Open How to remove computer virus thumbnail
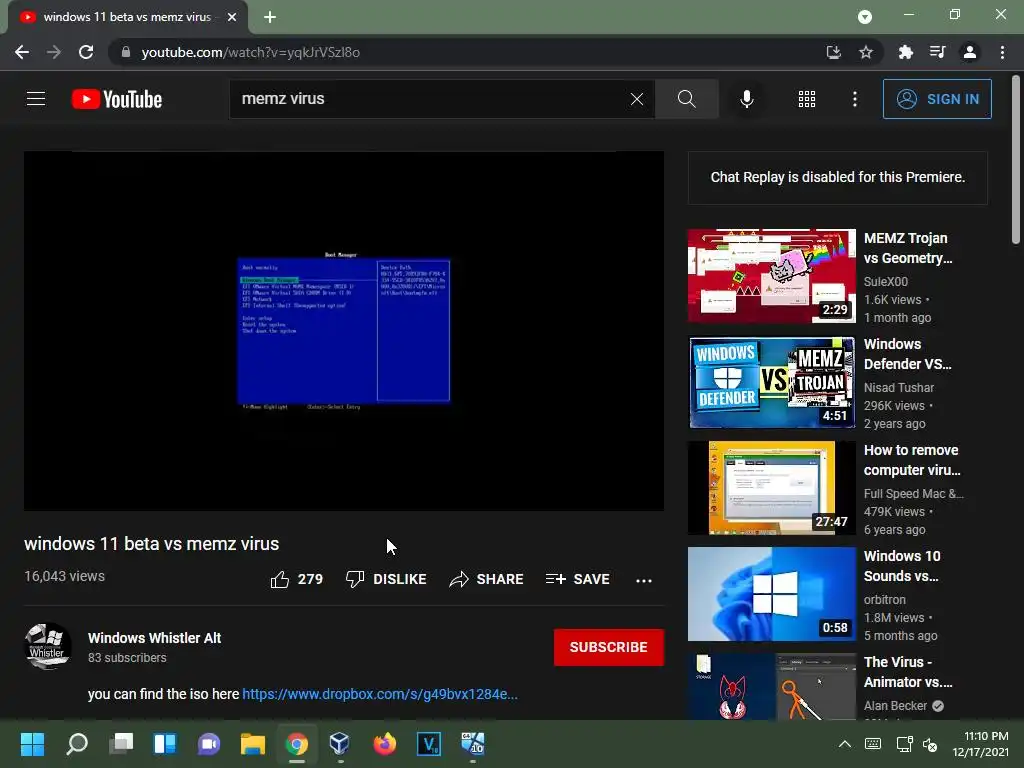Screen dimensions: 1024x768 click(x=772, y=488)
